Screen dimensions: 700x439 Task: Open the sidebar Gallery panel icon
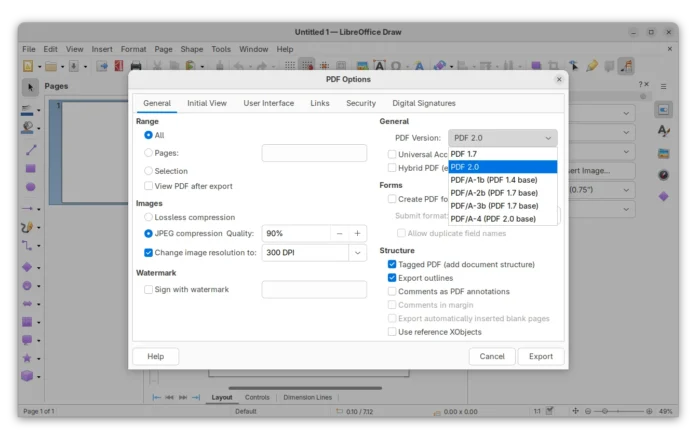663,153
